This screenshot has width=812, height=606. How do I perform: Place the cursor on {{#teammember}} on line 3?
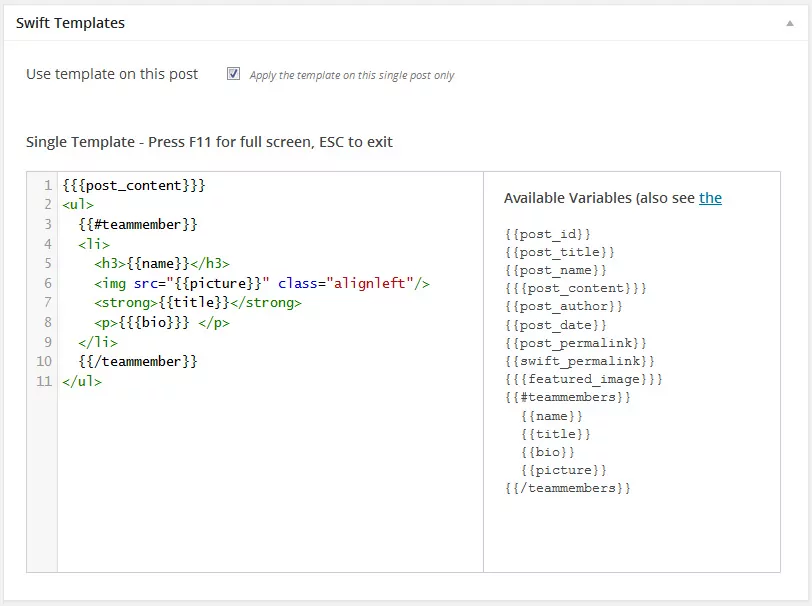click(138, 224)
